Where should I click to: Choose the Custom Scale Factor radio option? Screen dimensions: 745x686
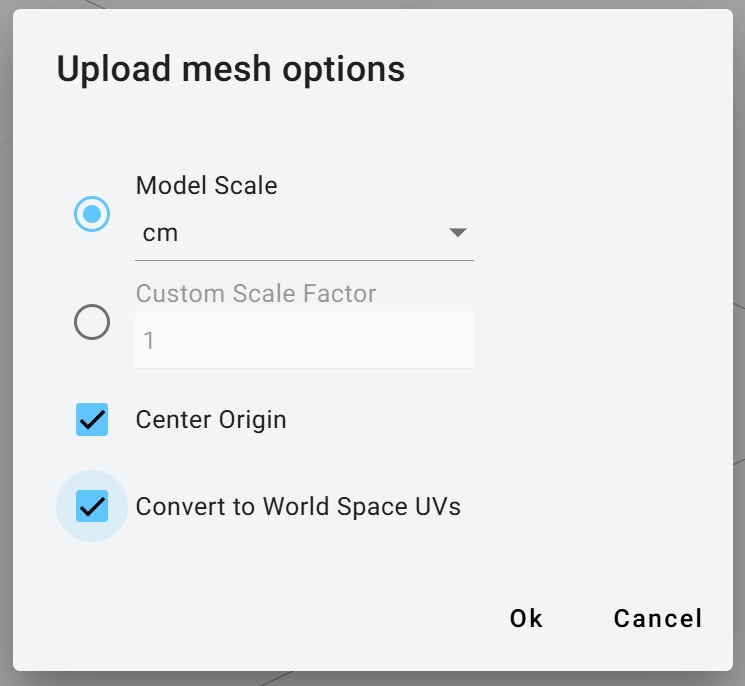(92, 322)
